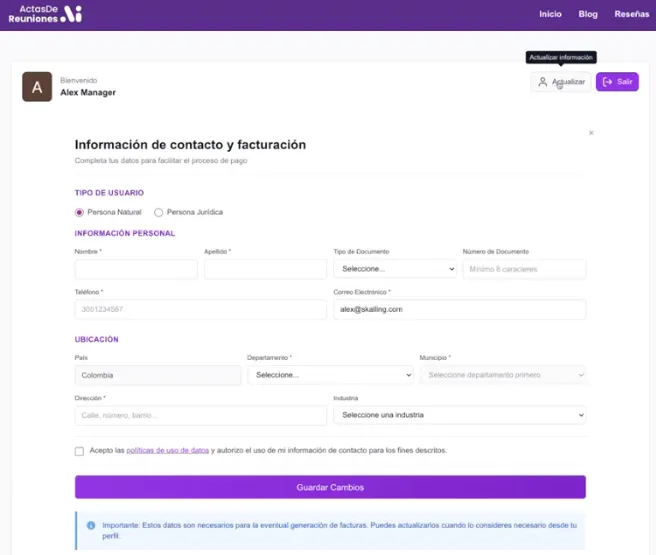Accept the data use policies checkbox
The width and height of the screenshot is (656, 555).
(x=80, y=451)
